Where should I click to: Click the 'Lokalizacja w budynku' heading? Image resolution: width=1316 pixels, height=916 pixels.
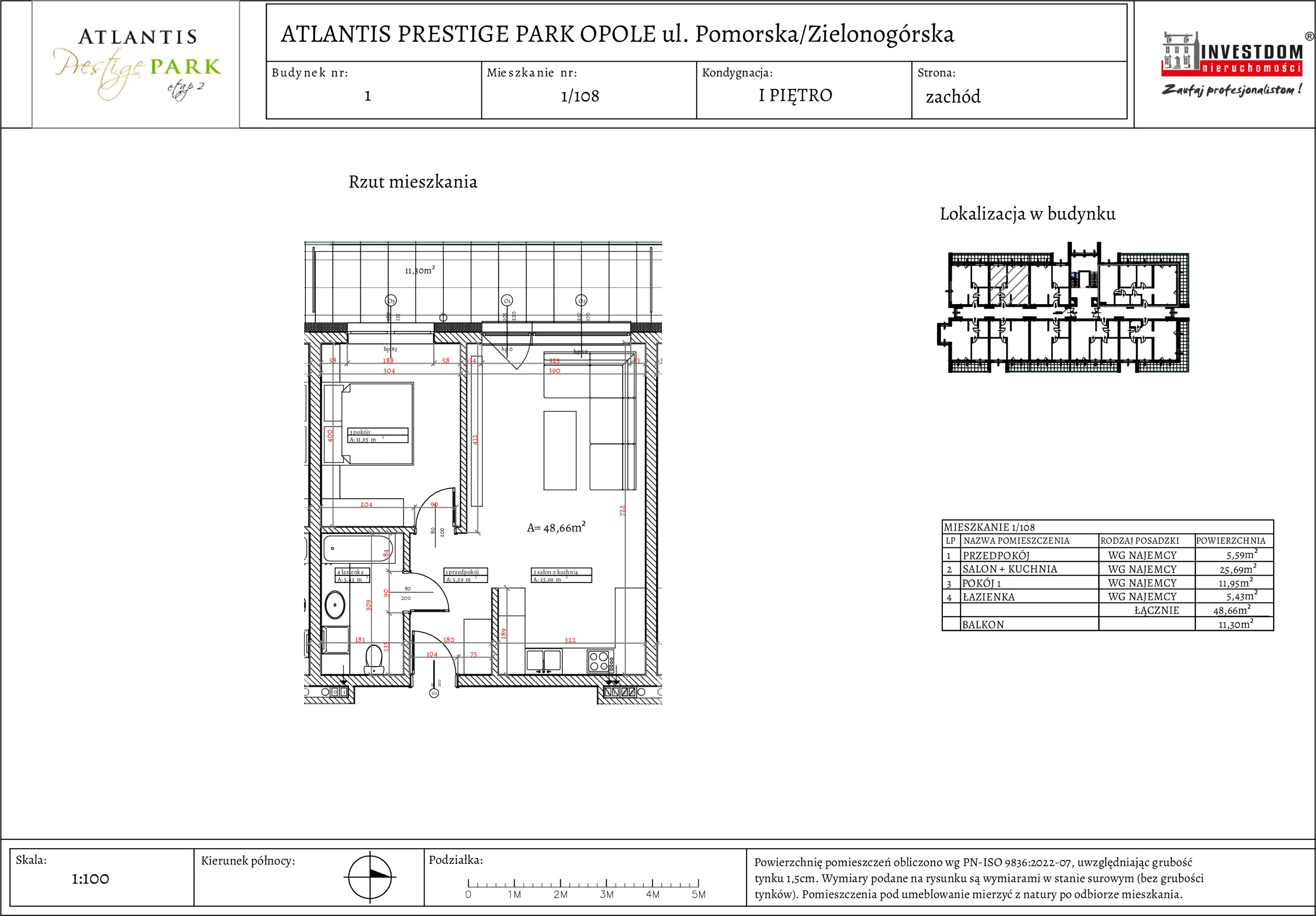click(x=1028, y=214)
